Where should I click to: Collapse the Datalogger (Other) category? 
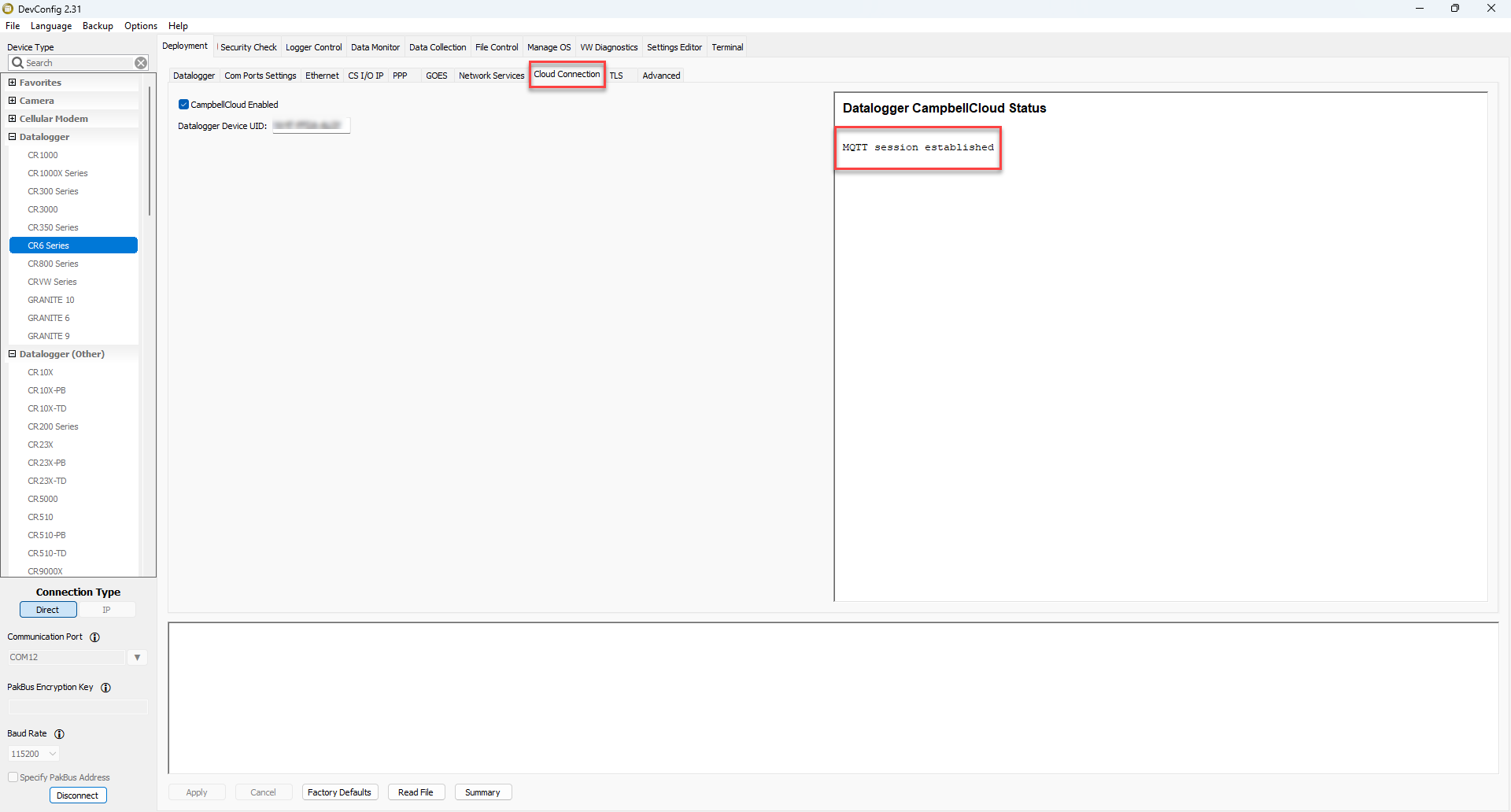(13, 354)
